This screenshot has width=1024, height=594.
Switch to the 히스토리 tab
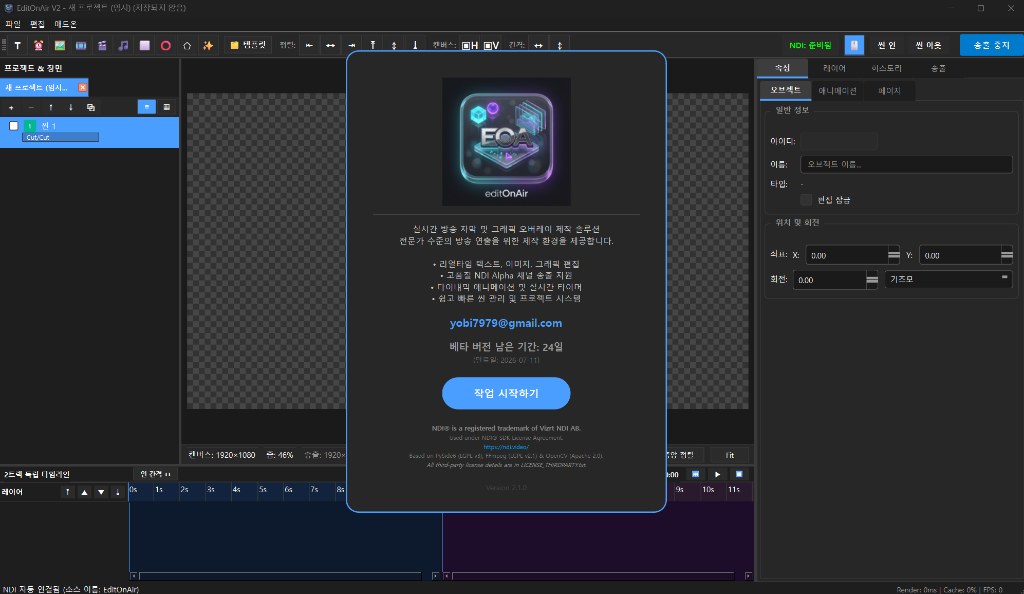[x=886, y=68]
